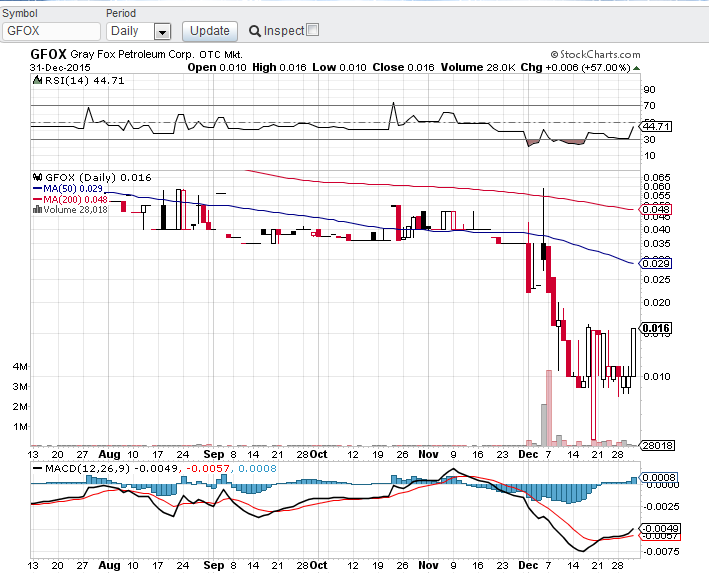Click the High 0.016 header value
The image size is (709, 579).
tap(279, 67)
